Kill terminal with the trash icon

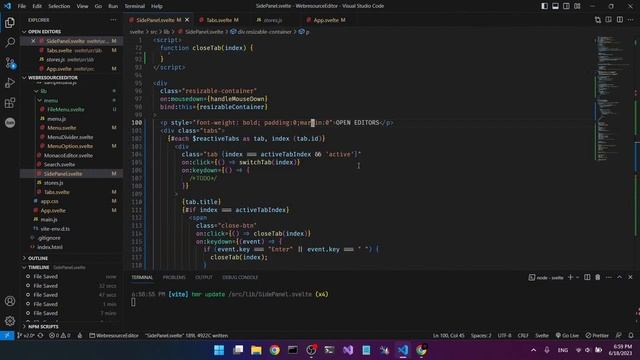coord(598,277)
